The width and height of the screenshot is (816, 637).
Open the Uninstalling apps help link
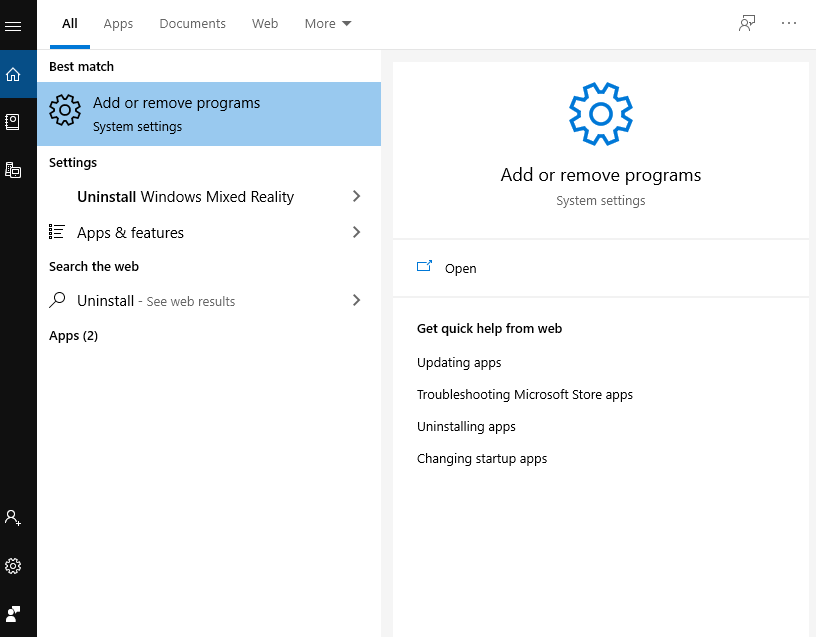(x=466, y=427)
